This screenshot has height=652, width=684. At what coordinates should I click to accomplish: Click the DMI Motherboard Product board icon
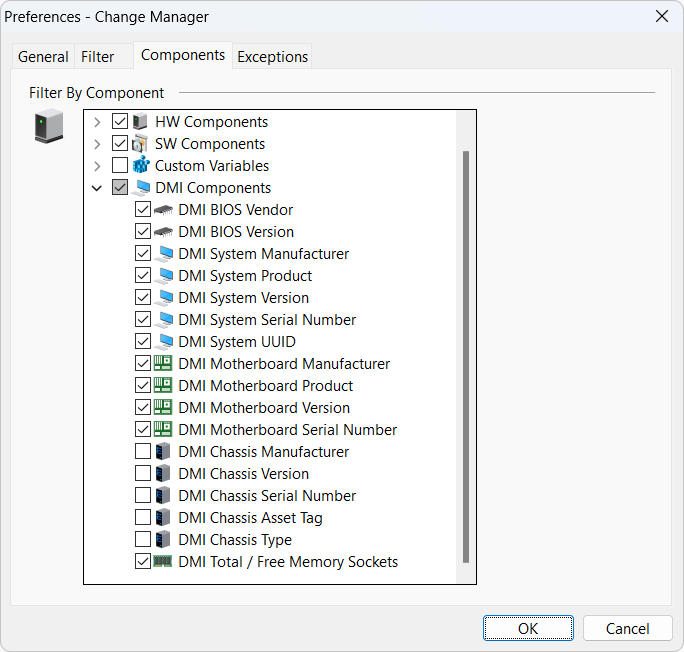[x=163, y=386]
